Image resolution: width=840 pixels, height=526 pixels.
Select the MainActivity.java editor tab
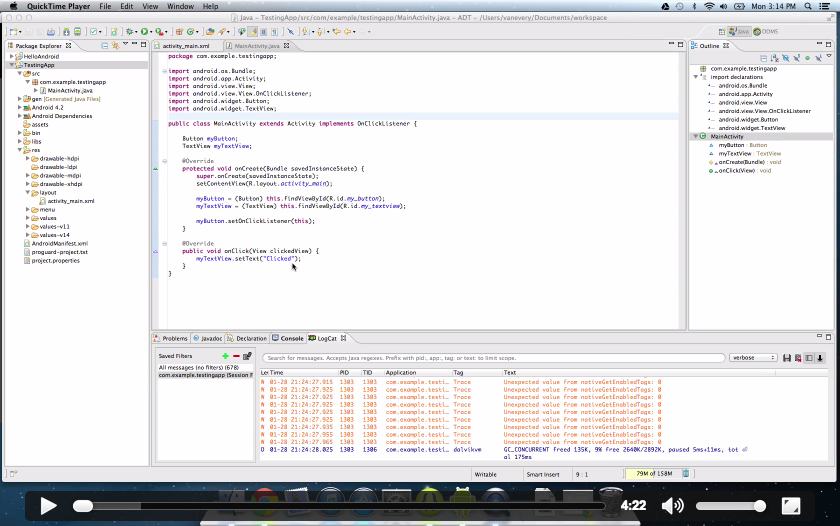pos(257,46)
